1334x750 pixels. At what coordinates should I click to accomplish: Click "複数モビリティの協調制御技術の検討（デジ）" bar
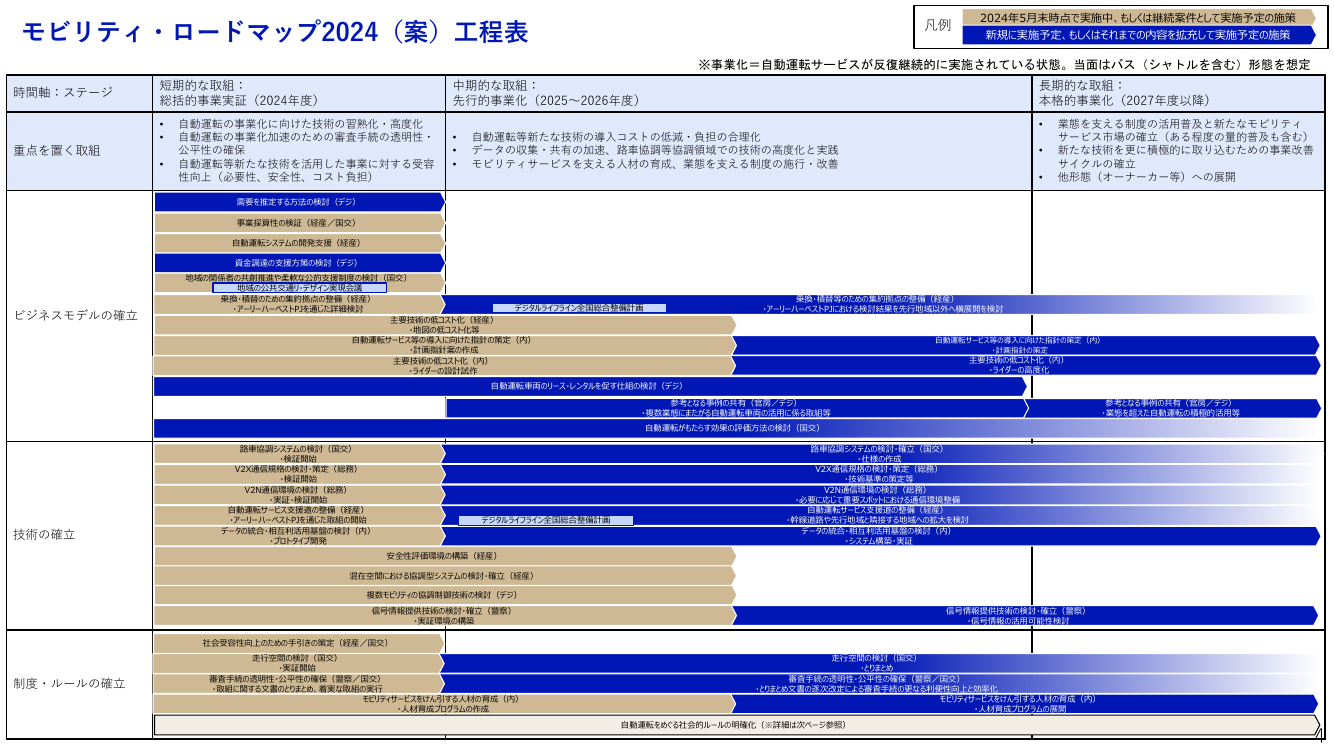tap(445, 595)
